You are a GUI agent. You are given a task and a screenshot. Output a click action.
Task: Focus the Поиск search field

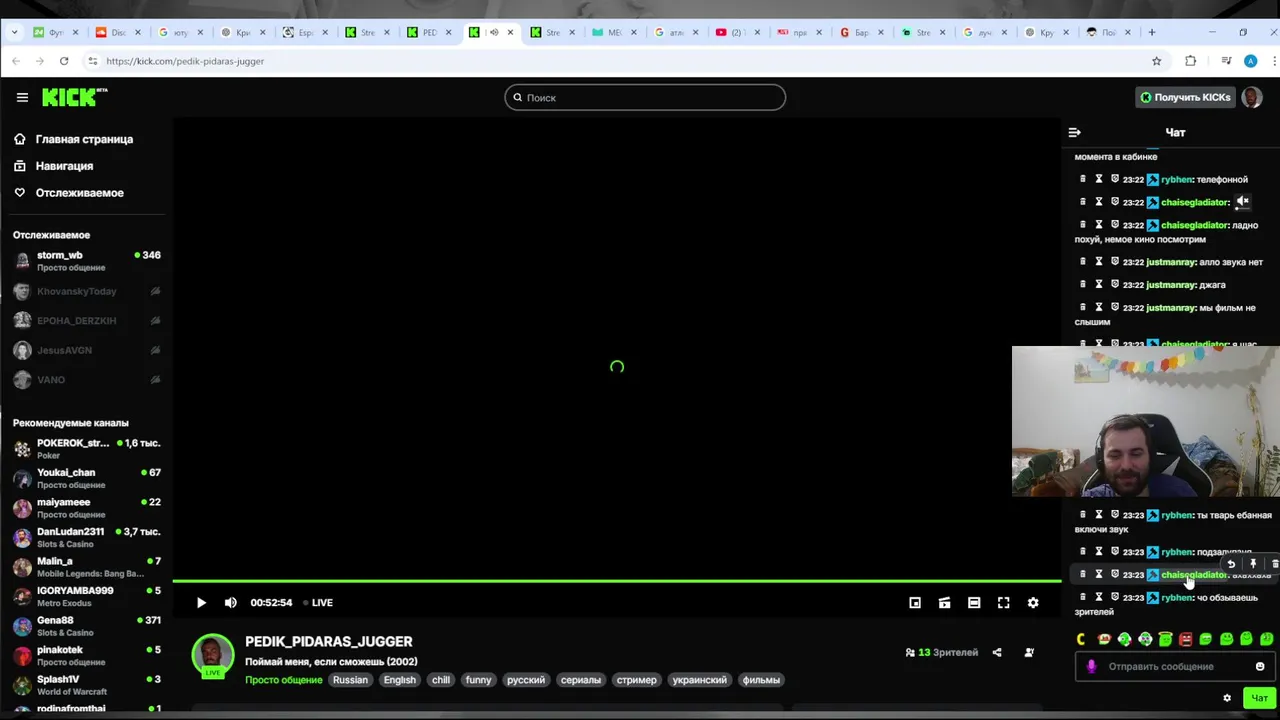(x=645, y=97)
